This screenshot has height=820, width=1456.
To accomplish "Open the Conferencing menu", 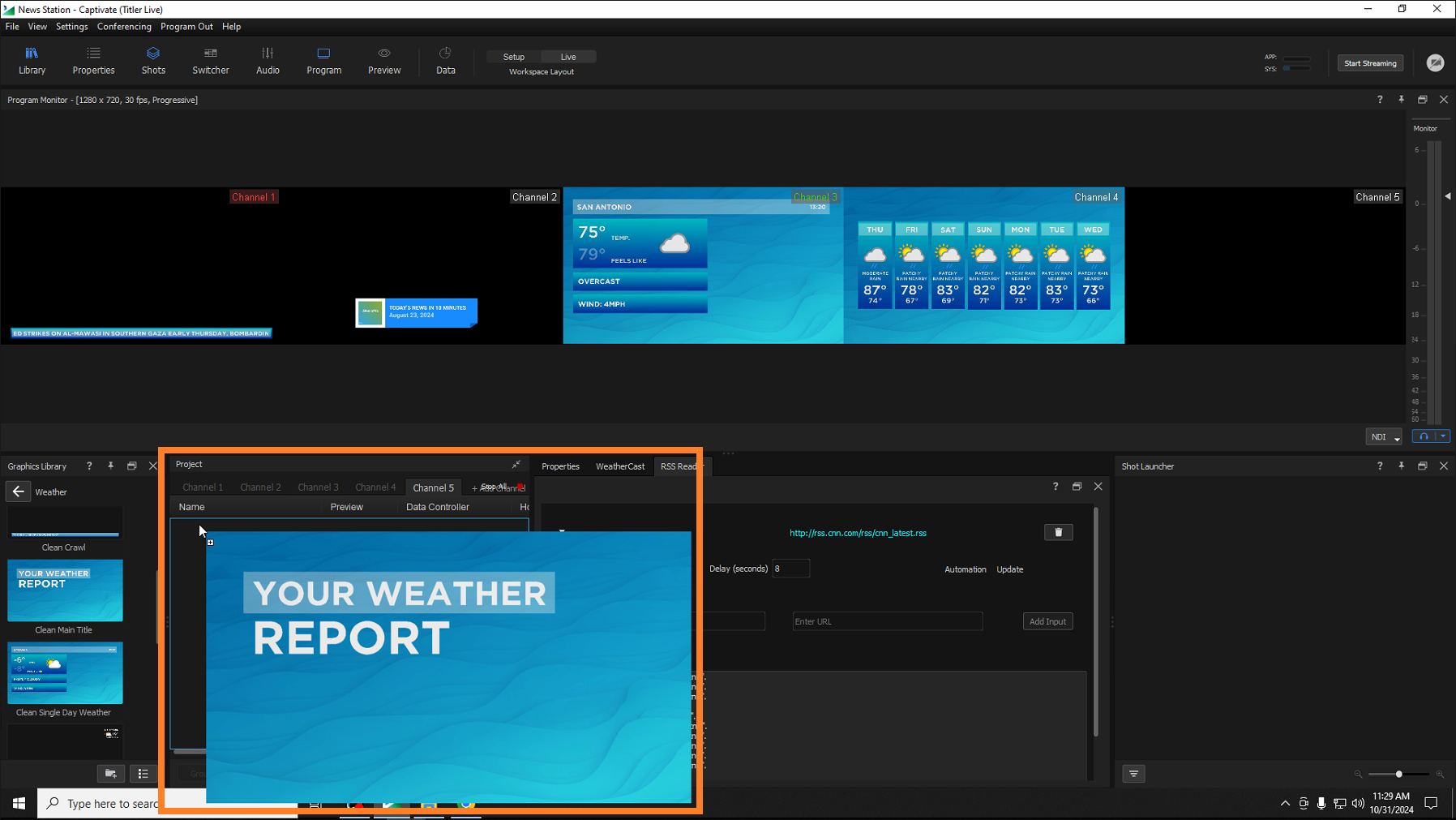I will point(124,27).
